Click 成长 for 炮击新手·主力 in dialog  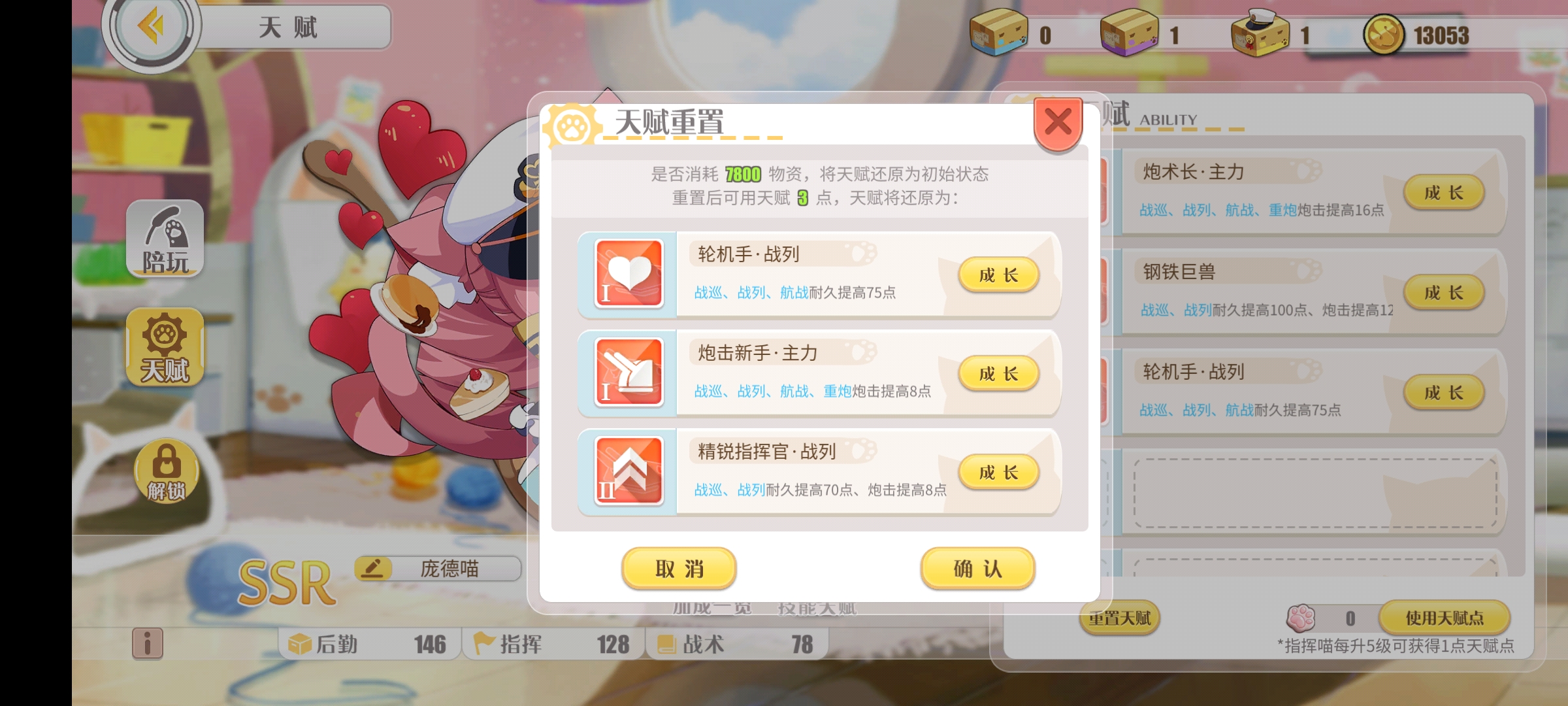point(998,374)
